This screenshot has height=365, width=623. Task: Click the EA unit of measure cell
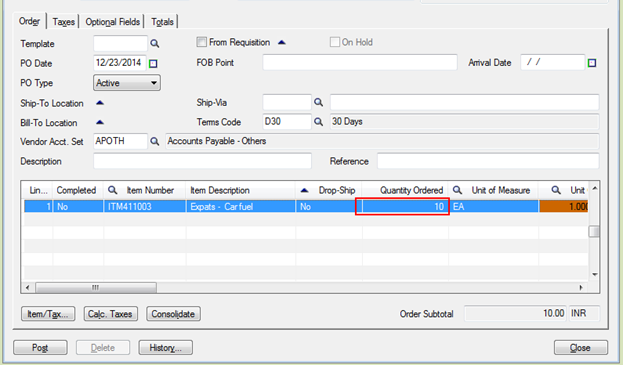click(494, 207)
